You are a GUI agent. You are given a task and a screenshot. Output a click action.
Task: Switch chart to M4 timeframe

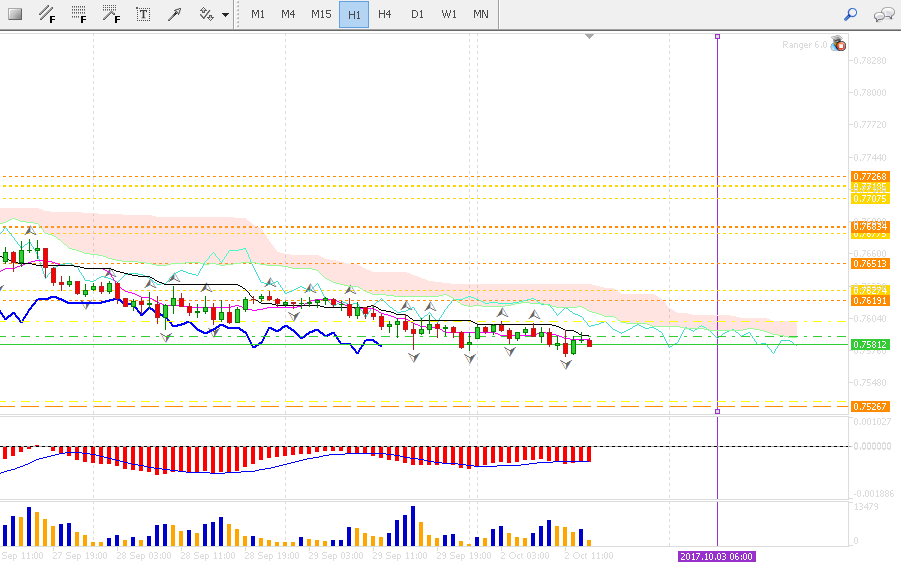(288, 14)
